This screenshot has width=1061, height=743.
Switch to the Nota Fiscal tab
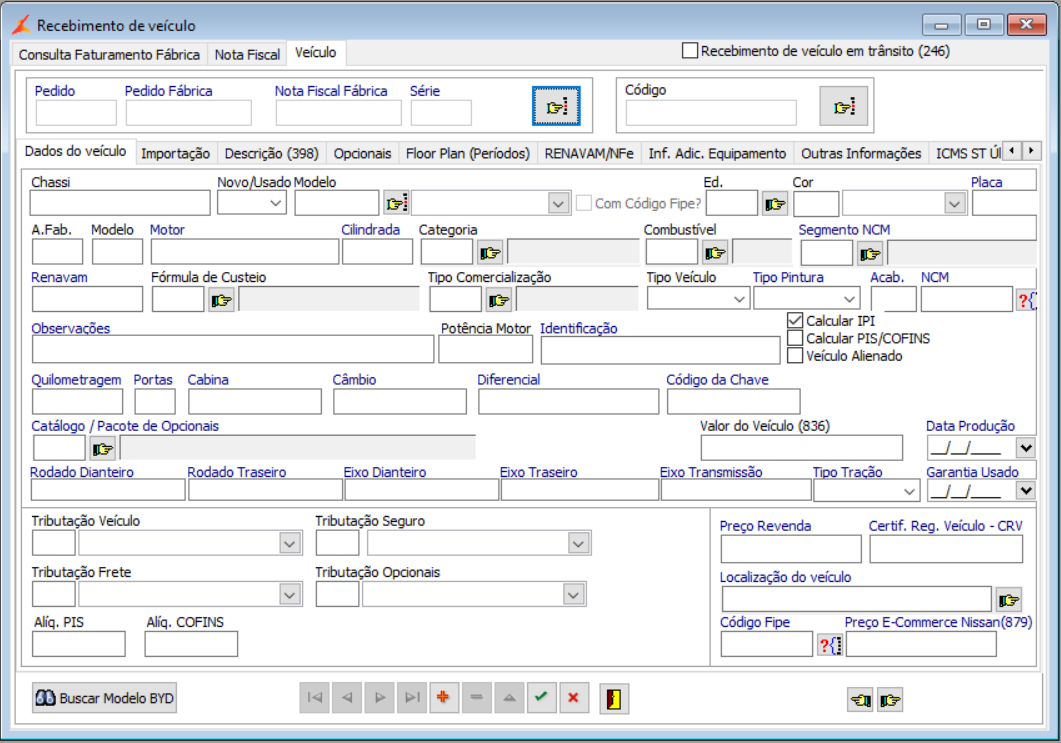point(247,55)
